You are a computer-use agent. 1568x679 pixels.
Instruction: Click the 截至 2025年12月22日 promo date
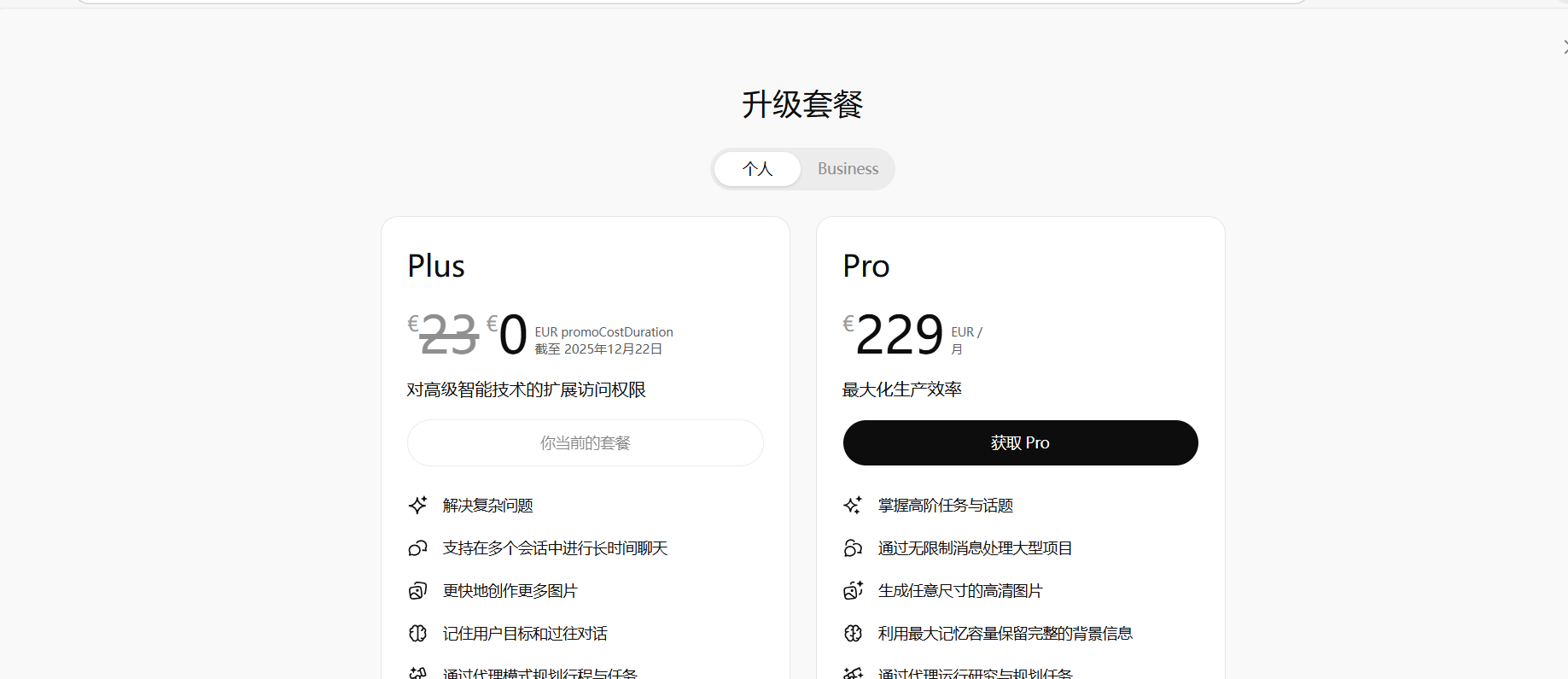[599, 349]
